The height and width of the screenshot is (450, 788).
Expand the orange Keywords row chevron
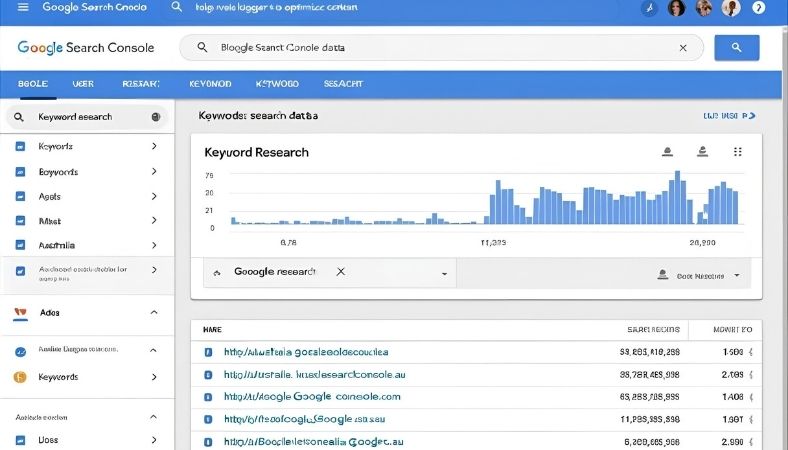154,377
